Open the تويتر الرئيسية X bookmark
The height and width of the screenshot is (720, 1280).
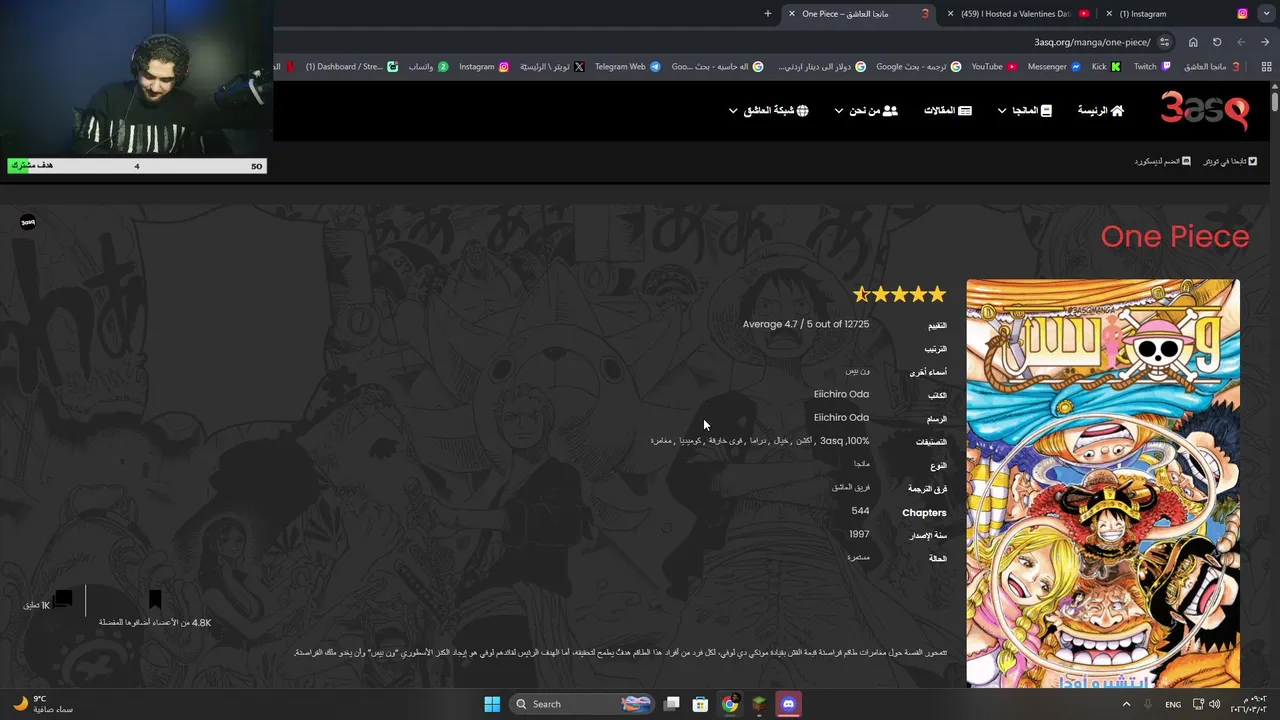click(x=552, y=67)
